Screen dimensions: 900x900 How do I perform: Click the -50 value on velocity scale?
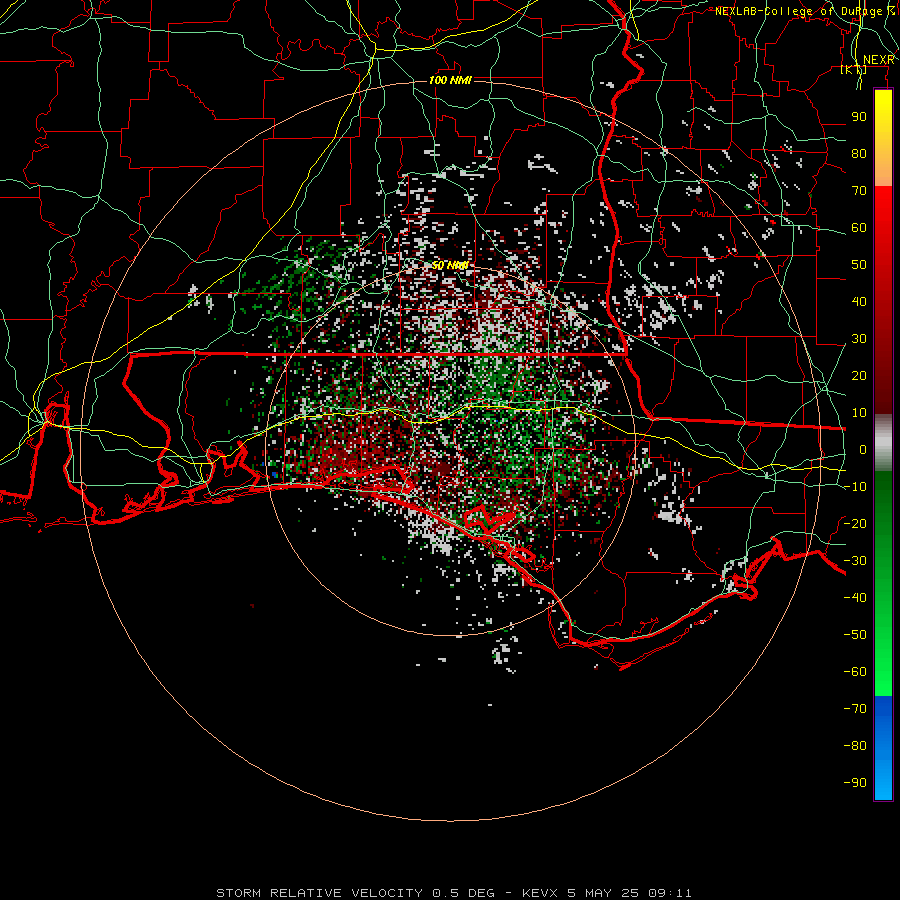855,635
